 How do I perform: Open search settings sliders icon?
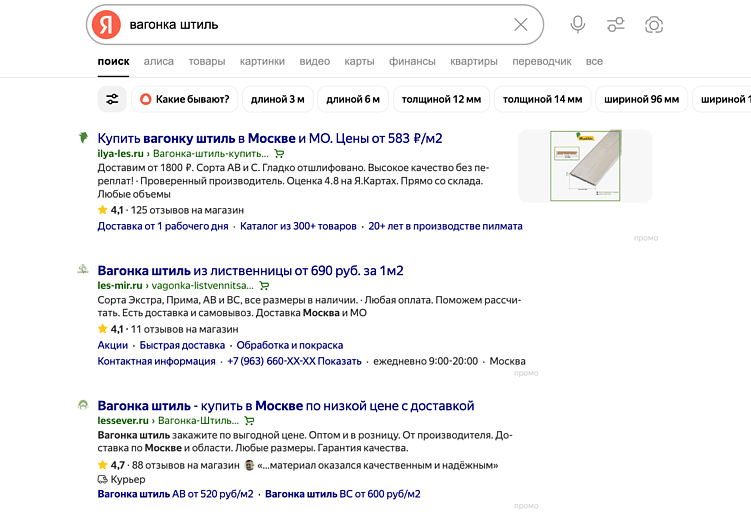click(x=616, y=25)
